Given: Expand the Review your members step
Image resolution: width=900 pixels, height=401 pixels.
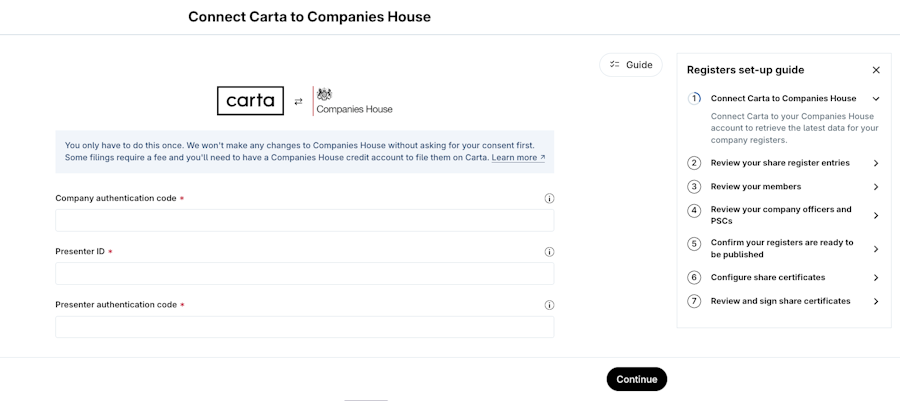Looking at the screenshot, I should tap(876, 187).
